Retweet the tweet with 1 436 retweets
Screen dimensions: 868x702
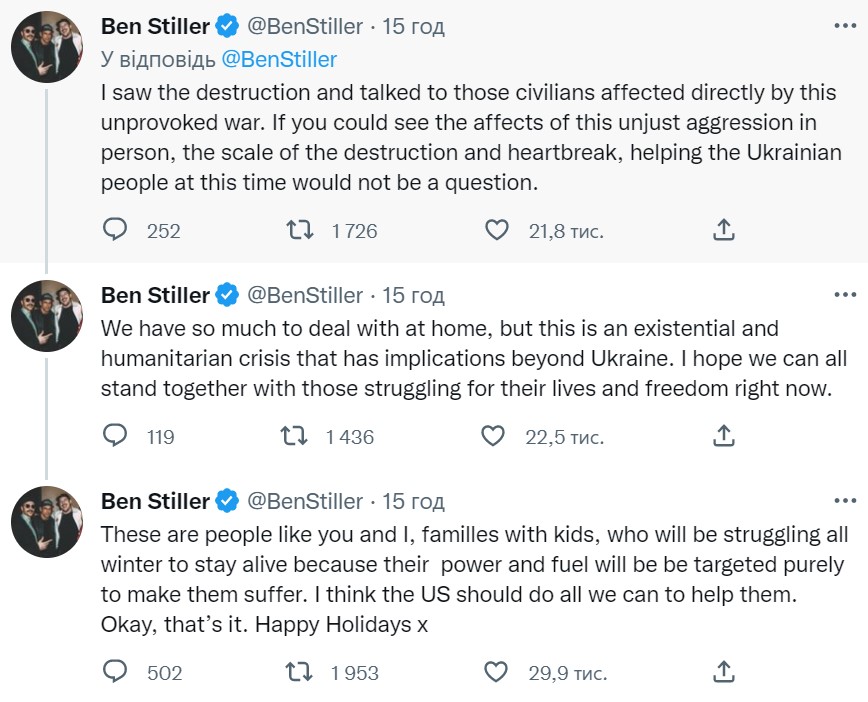coord(294,436)
